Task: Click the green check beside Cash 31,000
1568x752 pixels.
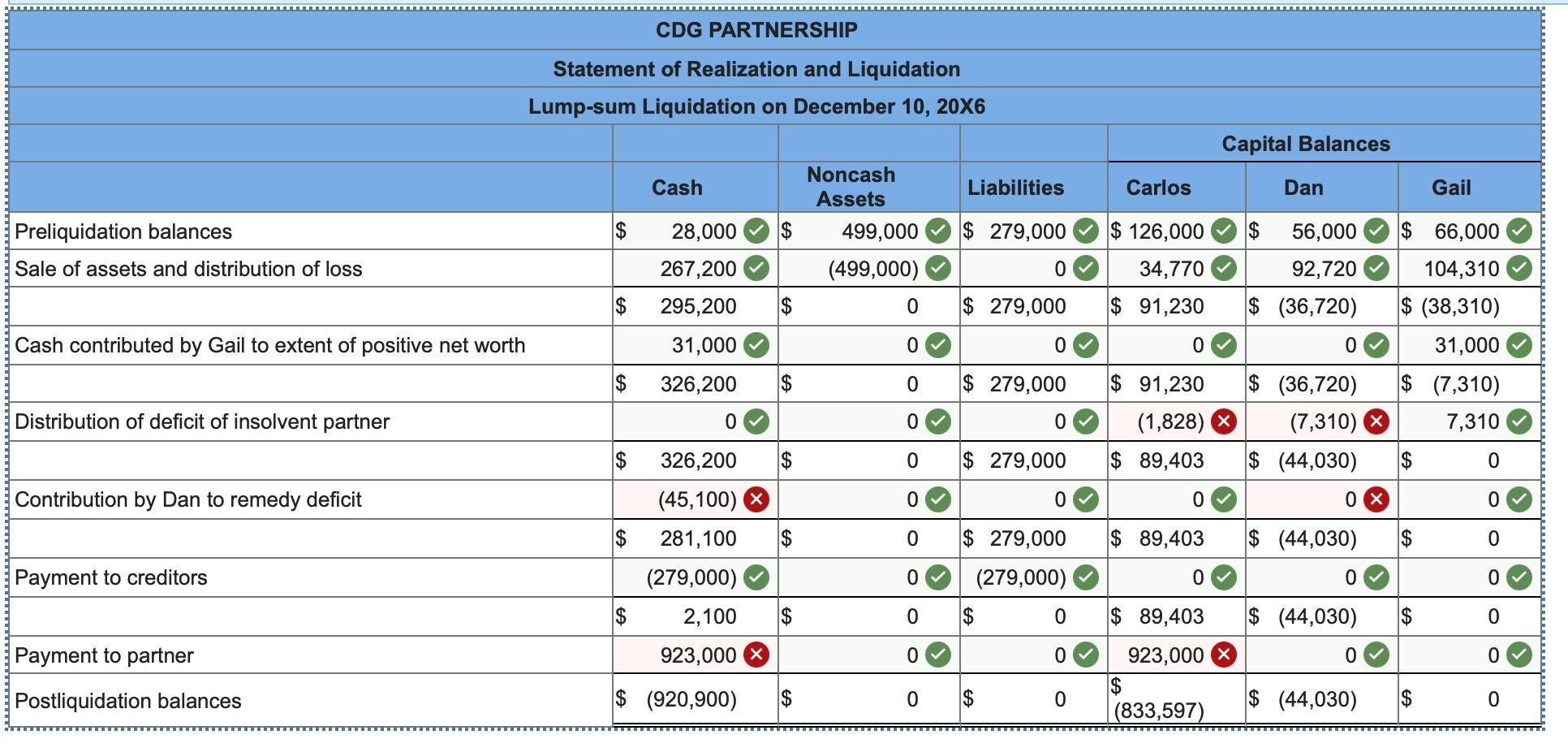Action: (756, 345)
